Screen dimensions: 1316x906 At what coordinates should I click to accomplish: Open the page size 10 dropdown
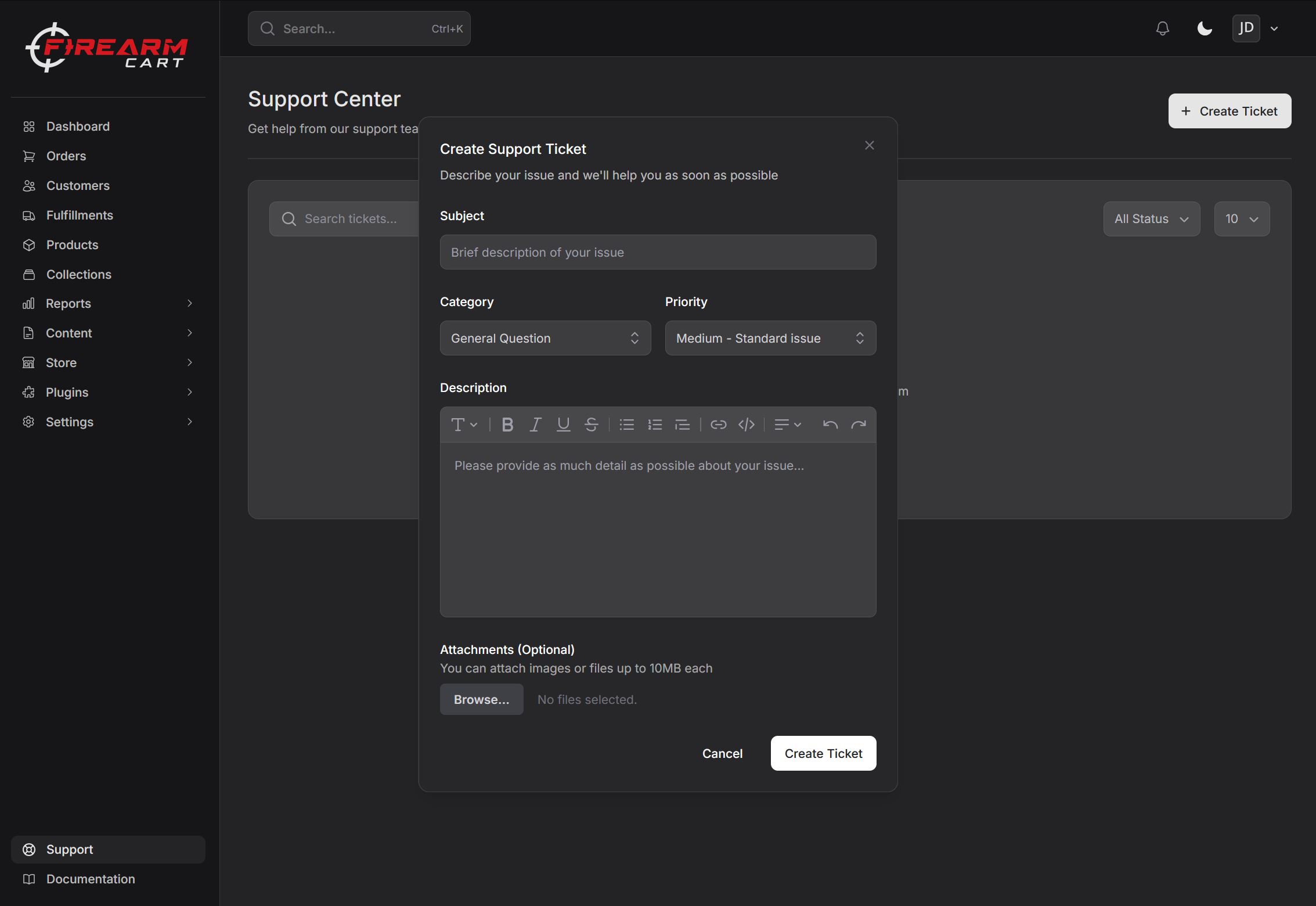click(x=1242, y=219)
